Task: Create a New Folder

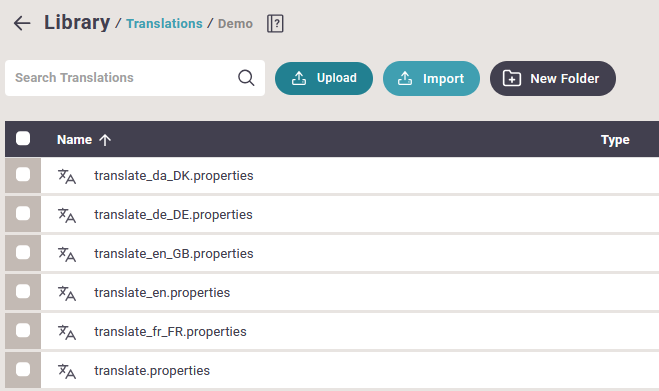Action: click(x=553, y=79)
